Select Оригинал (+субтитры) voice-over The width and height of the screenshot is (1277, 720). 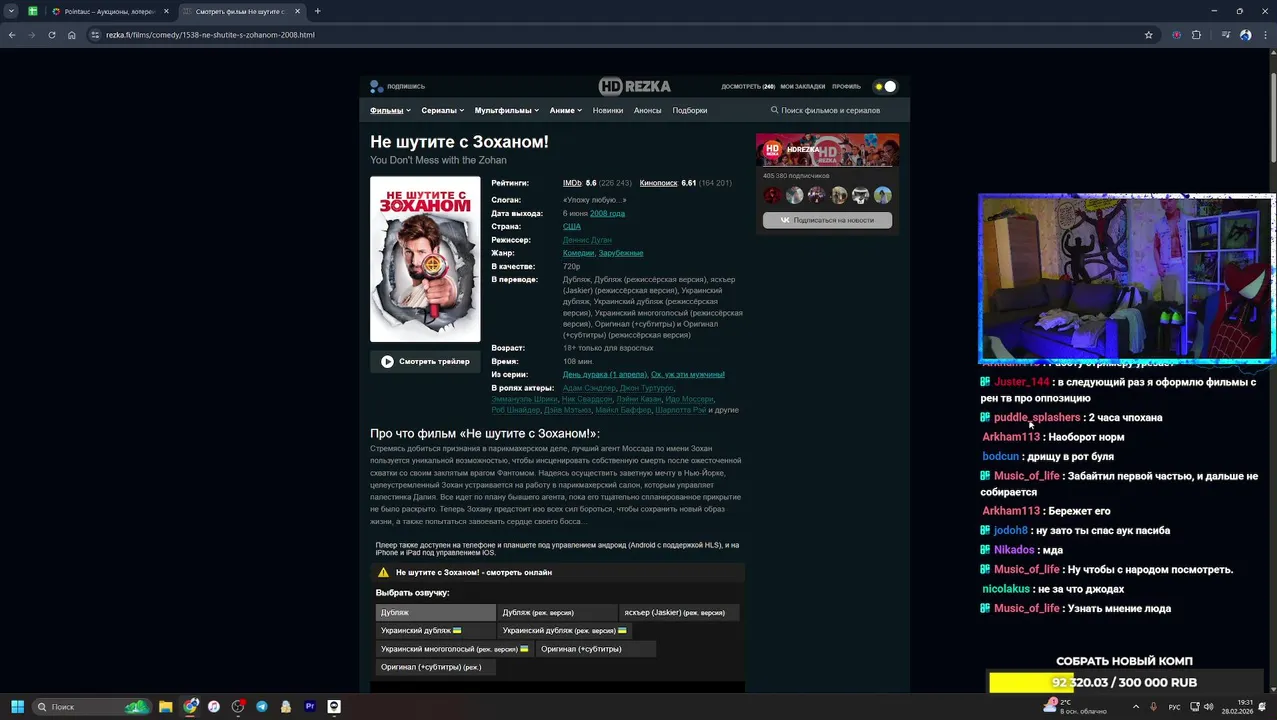(595, 649)
